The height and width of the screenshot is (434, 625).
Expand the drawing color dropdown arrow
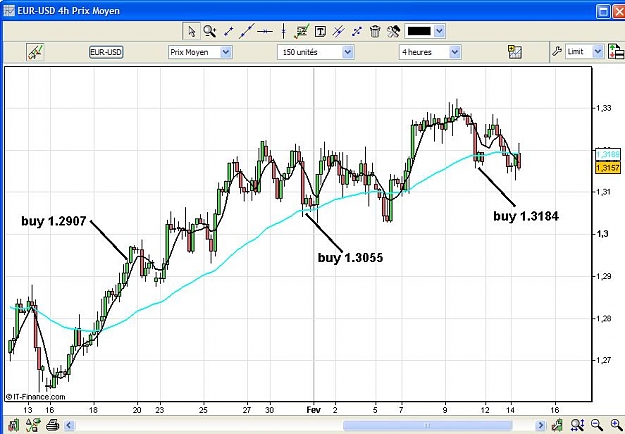pos(439,31)
